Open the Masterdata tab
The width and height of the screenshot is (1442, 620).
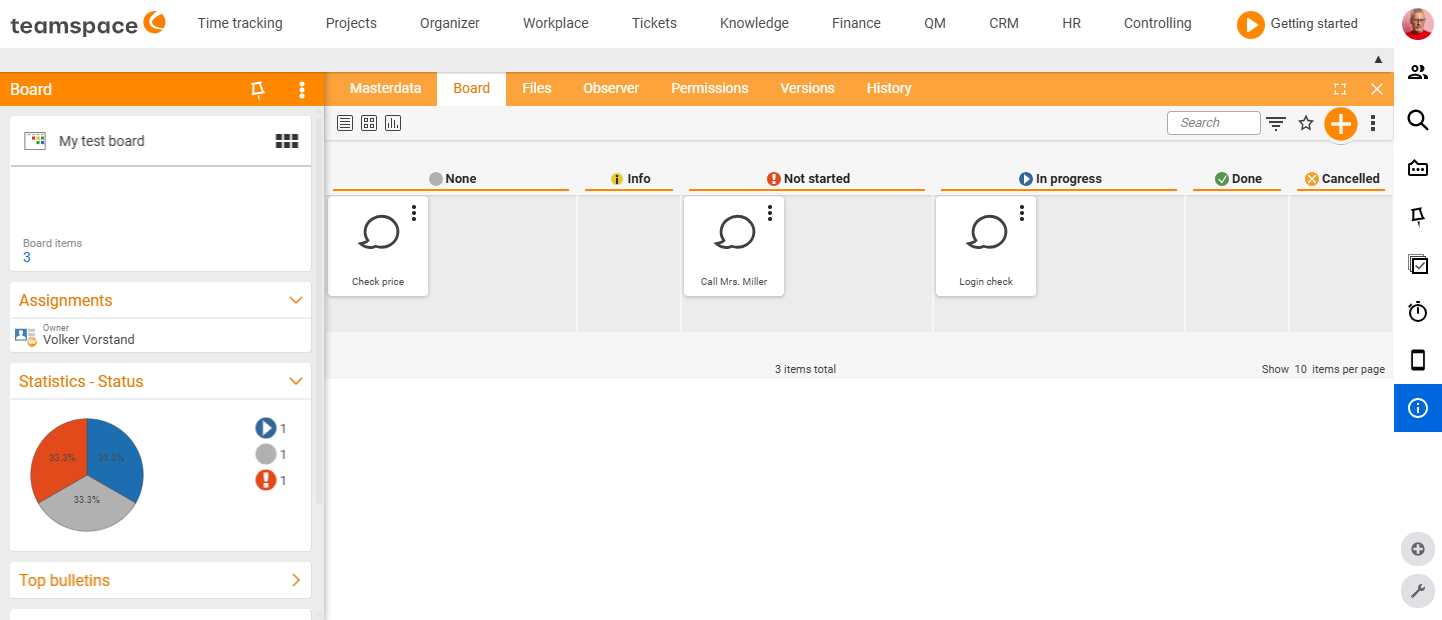(x=386, y=88)
